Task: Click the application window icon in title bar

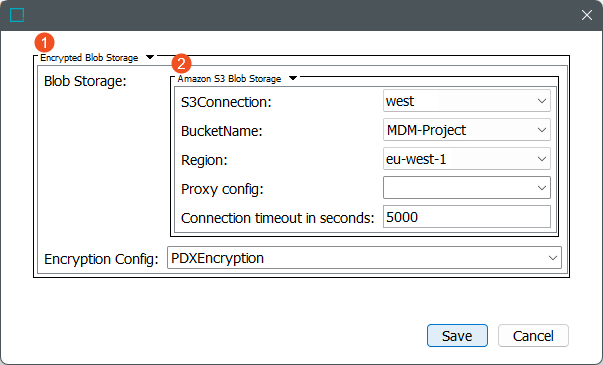Action: coord(17,15)
